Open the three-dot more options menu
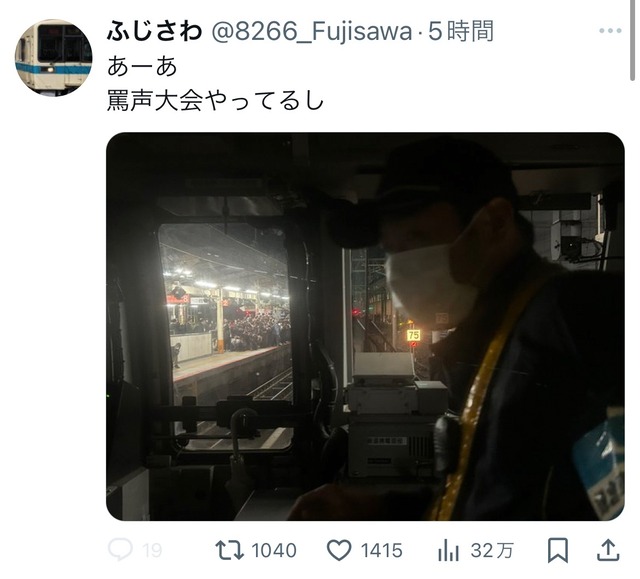This screenshot has width=640, height=579. (x=610, y=31)
